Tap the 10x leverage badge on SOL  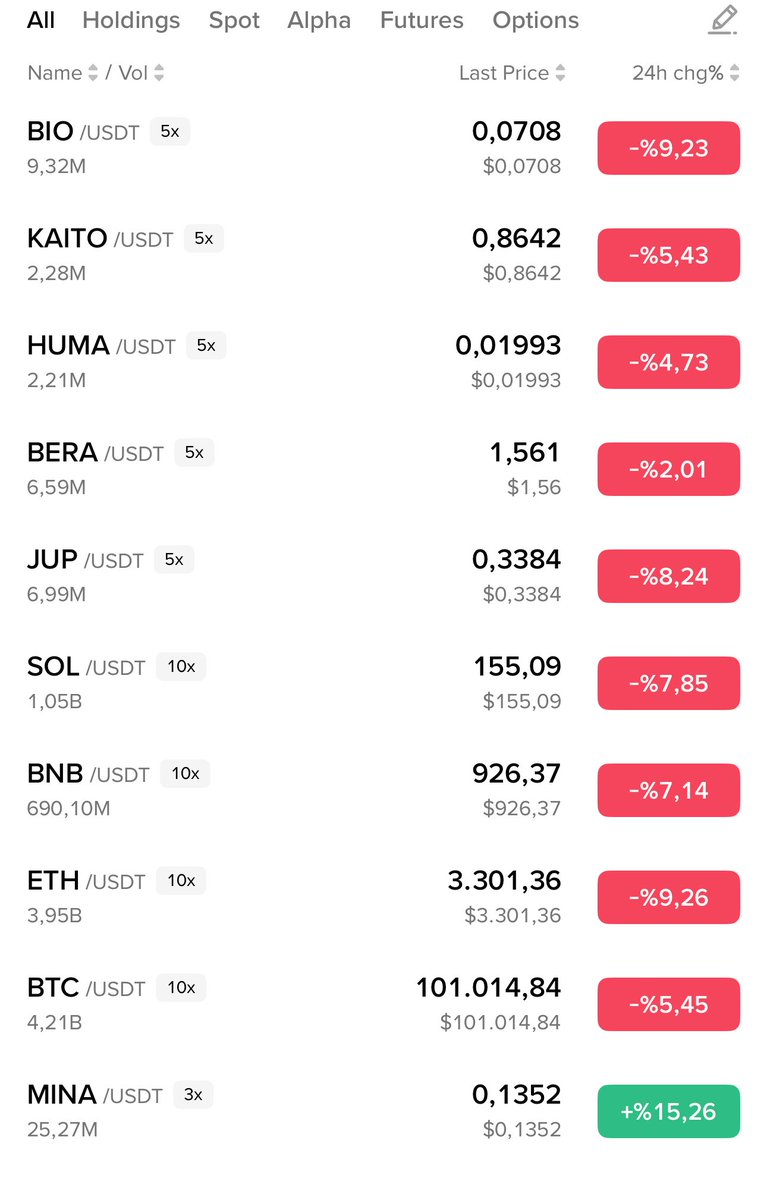coord(181,666)
